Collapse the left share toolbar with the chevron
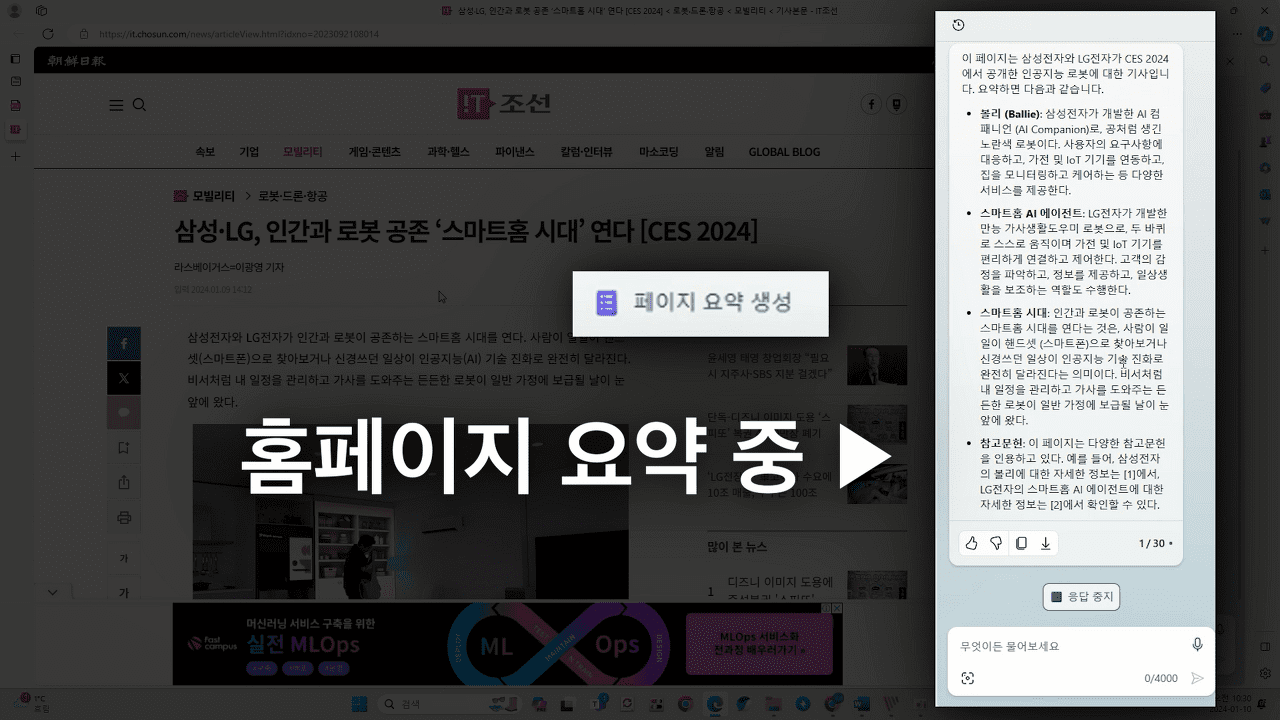 click(x=52, y=592)
